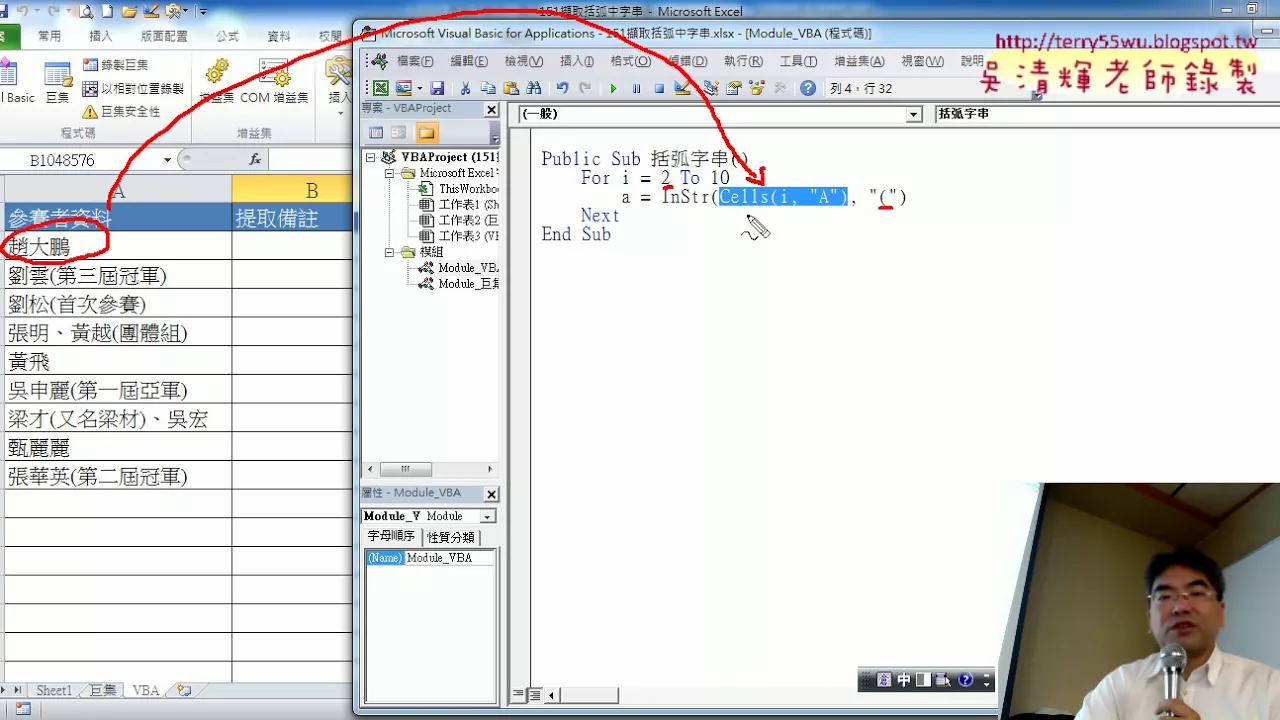Open the 執行(R) menu in VBA editor
1280x720 pixels.
[x=743, y=61]
